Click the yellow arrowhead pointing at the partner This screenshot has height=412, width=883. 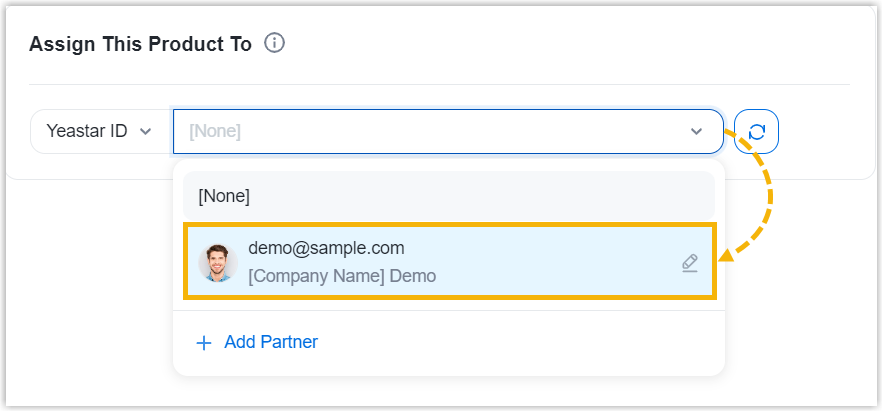point(726,256)
